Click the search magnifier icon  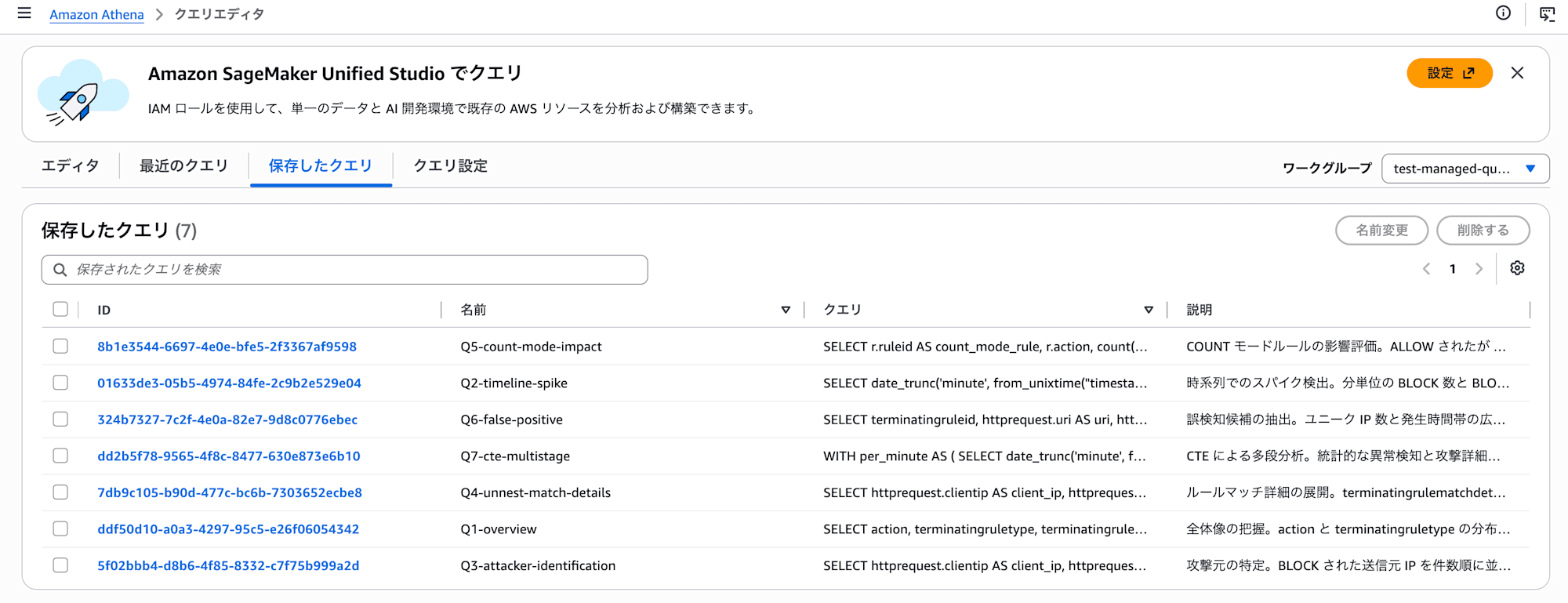pyautogui.click(x=60, y=270)
